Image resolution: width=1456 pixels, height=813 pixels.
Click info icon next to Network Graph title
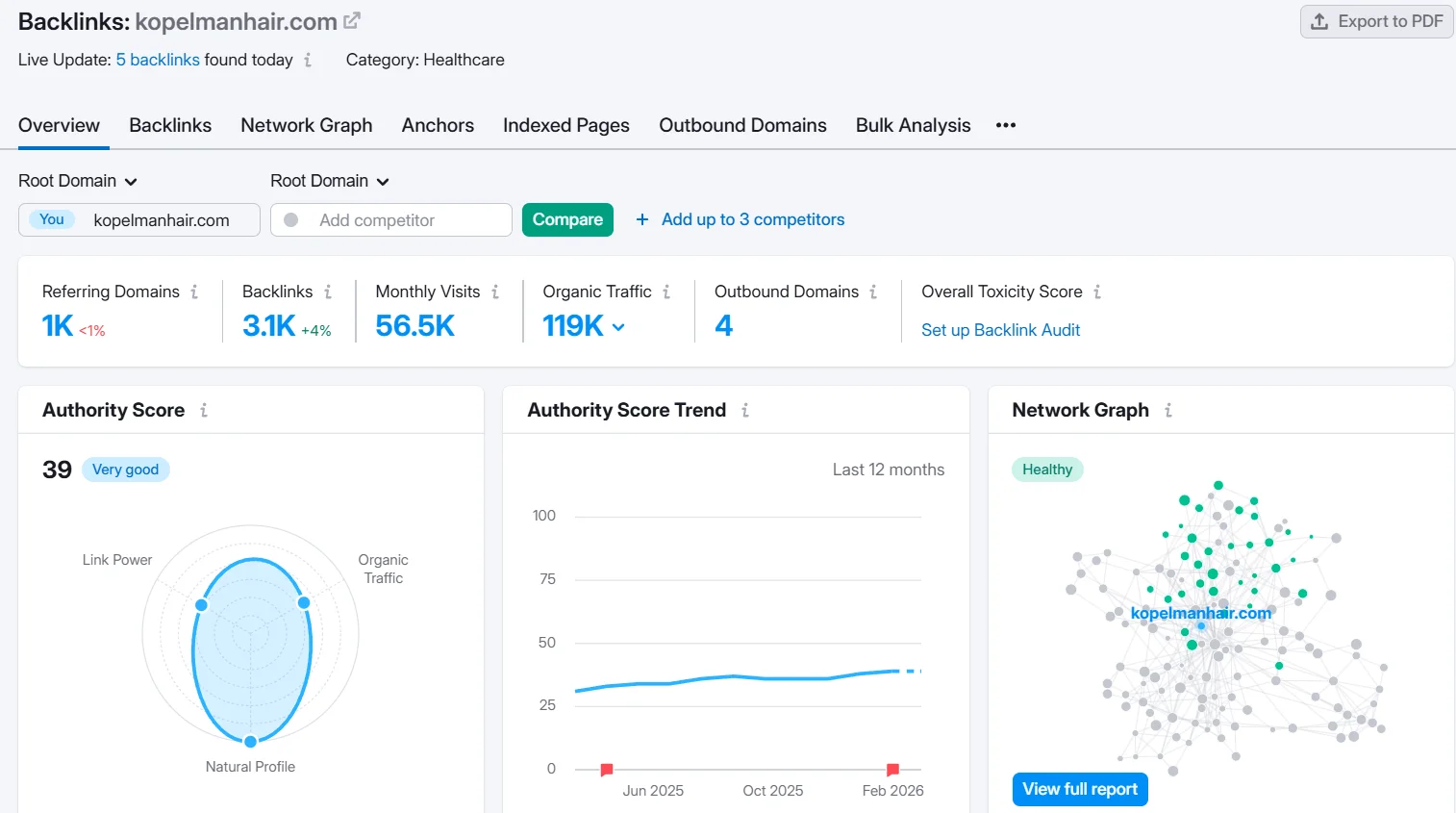tap(1168, 410)
